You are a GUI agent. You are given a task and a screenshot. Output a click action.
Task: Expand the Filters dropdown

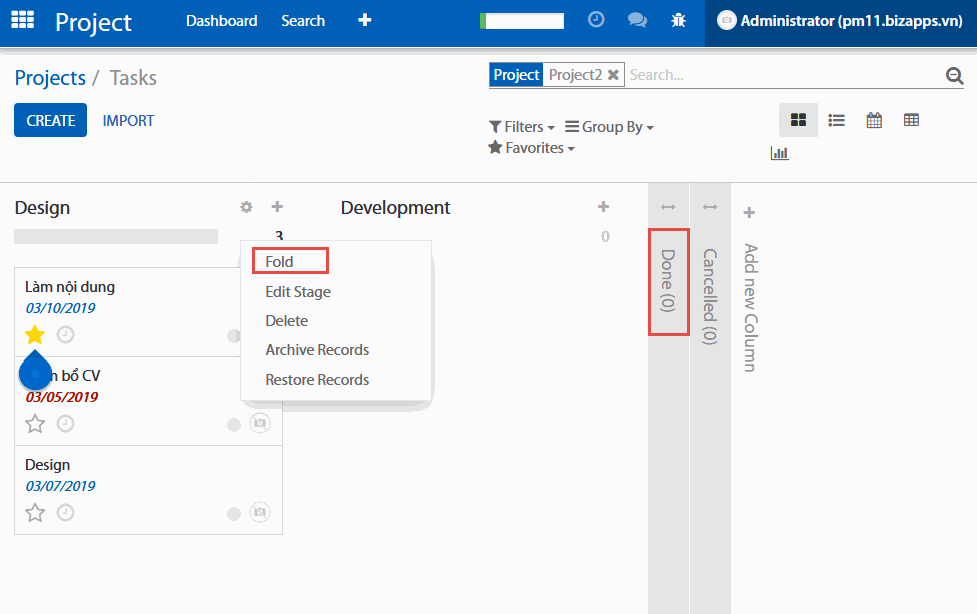521,127
